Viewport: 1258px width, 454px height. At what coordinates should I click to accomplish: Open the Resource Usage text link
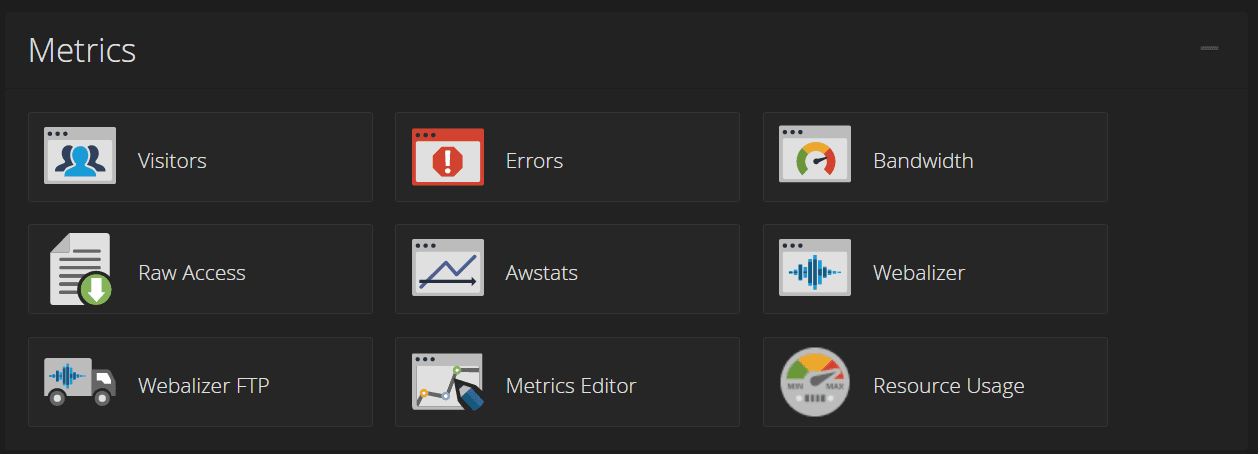click(x=948, y=385)
